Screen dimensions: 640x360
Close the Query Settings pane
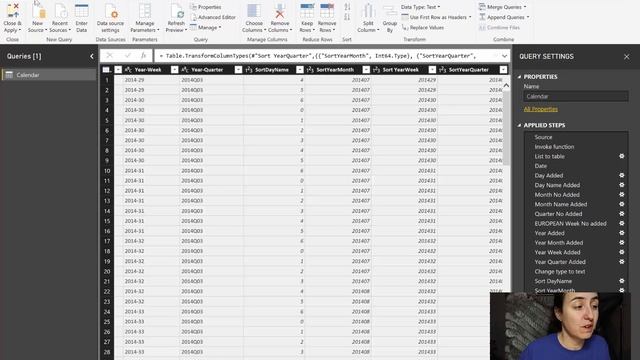(627, 57)
